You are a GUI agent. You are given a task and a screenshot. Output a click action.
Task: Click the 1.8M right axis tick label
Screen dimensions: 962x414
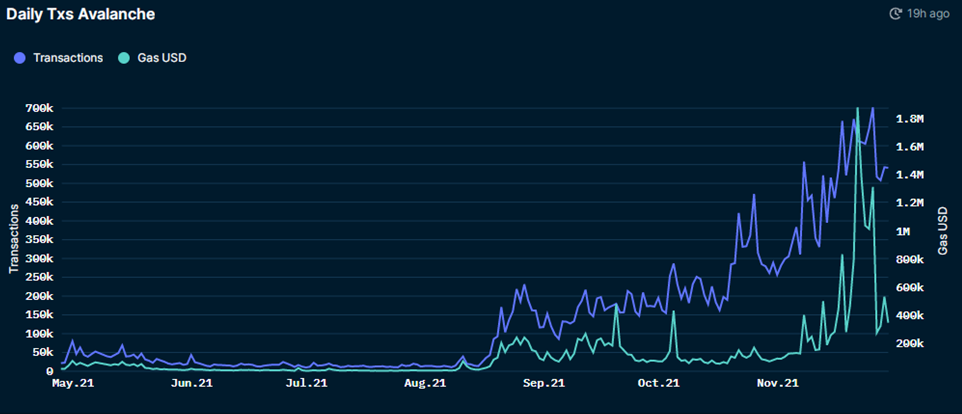pyautogui.click(x=910, y=119)
